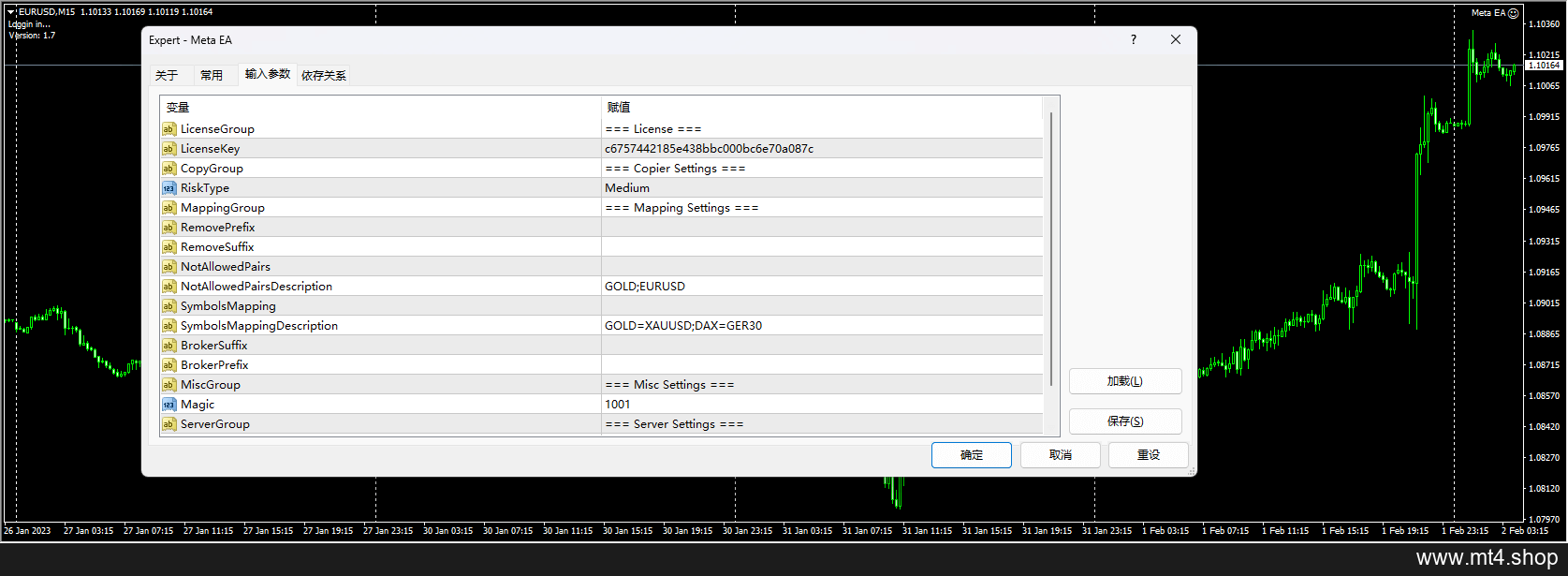Click the Meta EA smiley icon on chart
The image size is (1568, 576).
pyautogui.click(x=1514, y=13)
